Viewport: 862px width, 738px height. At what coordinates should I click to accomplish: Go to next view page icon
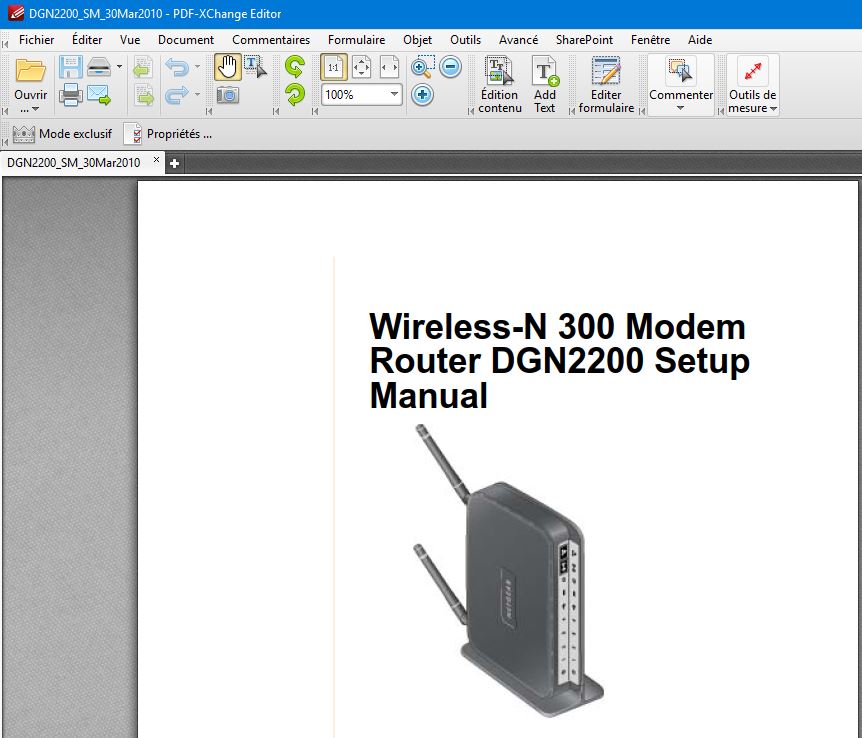[x=143, y=95]
